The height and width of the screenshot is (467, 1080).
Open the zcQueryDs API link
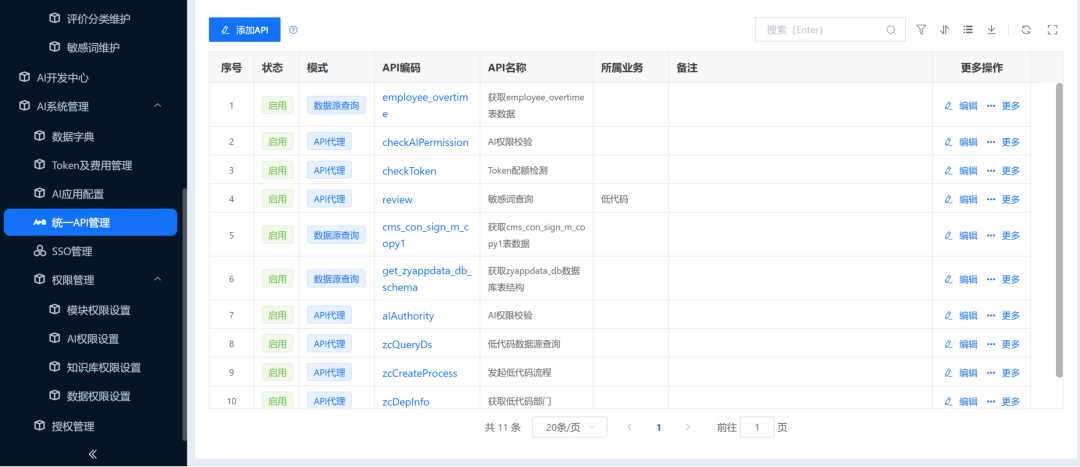click(x=407, y=344)
